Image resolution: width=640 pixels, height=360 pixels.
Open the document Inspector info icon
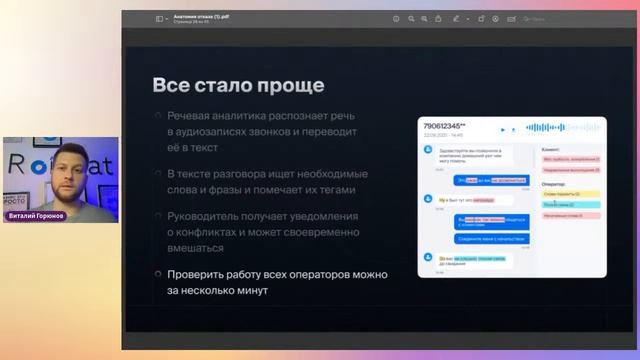coord(396,19)
